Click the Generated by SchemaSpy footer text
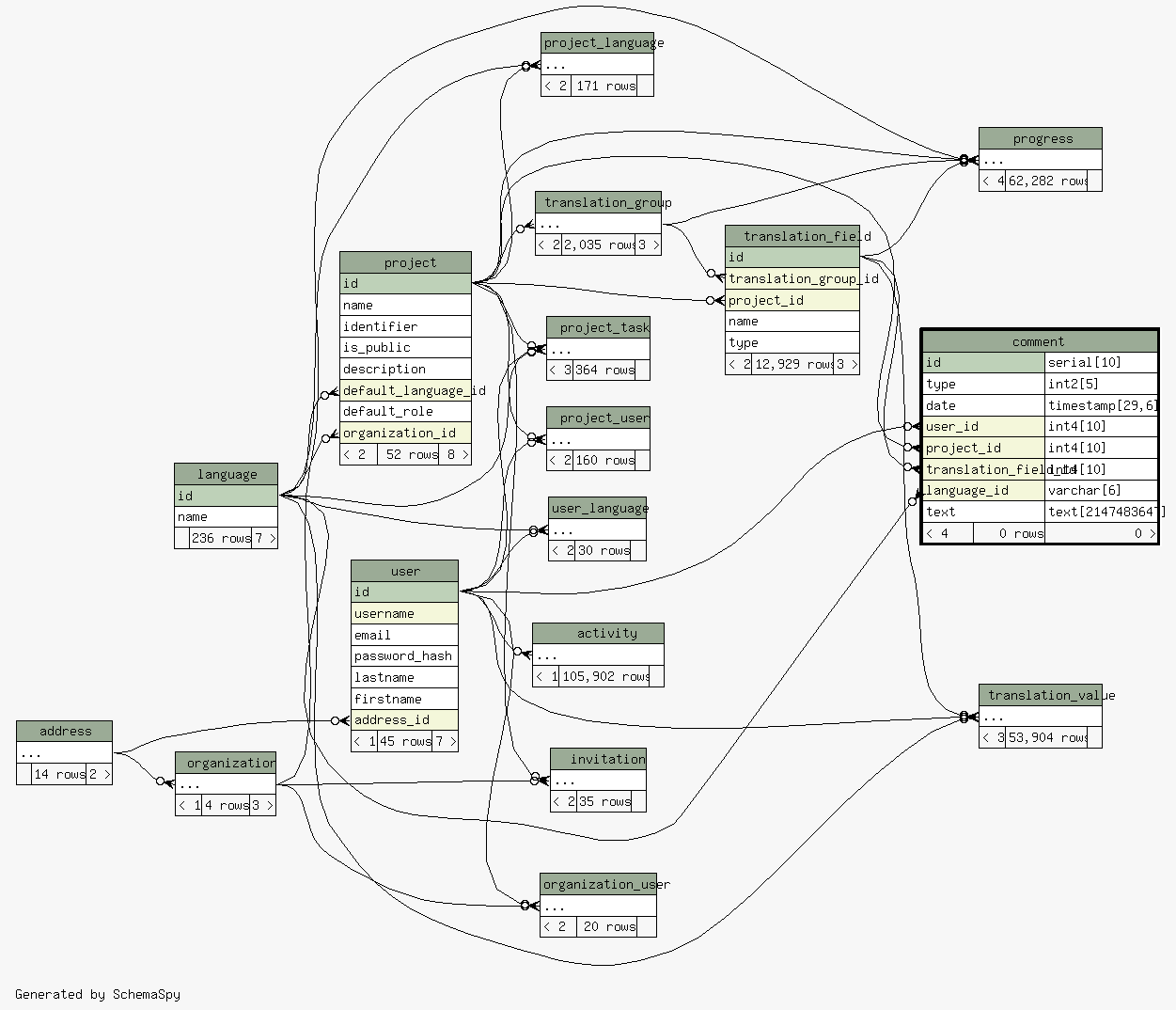This screenshot has width=1176, height=1010. pyautogui.click(x=98, y=994)
